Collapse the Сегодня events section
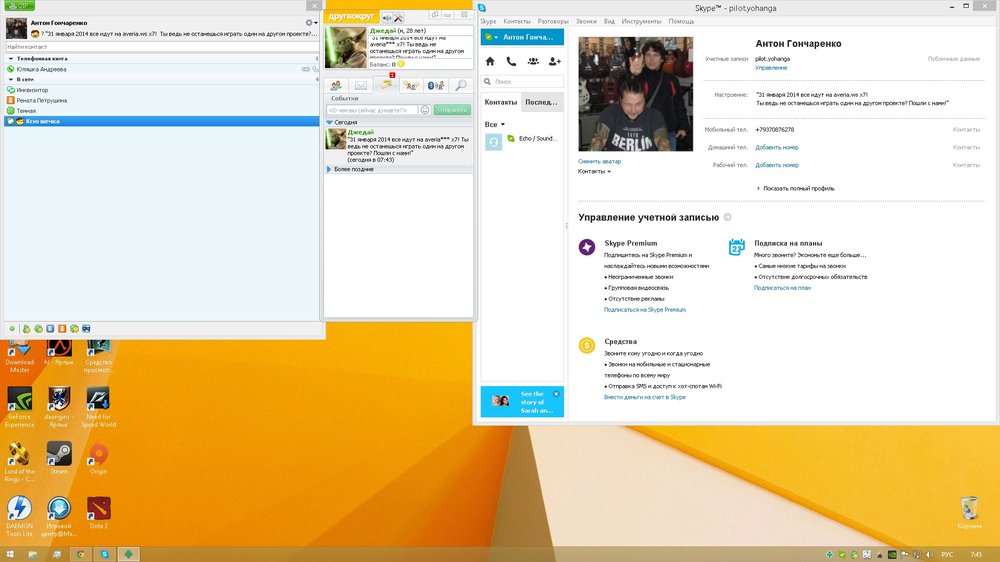 pyautogui.click(x=329, y=122)
